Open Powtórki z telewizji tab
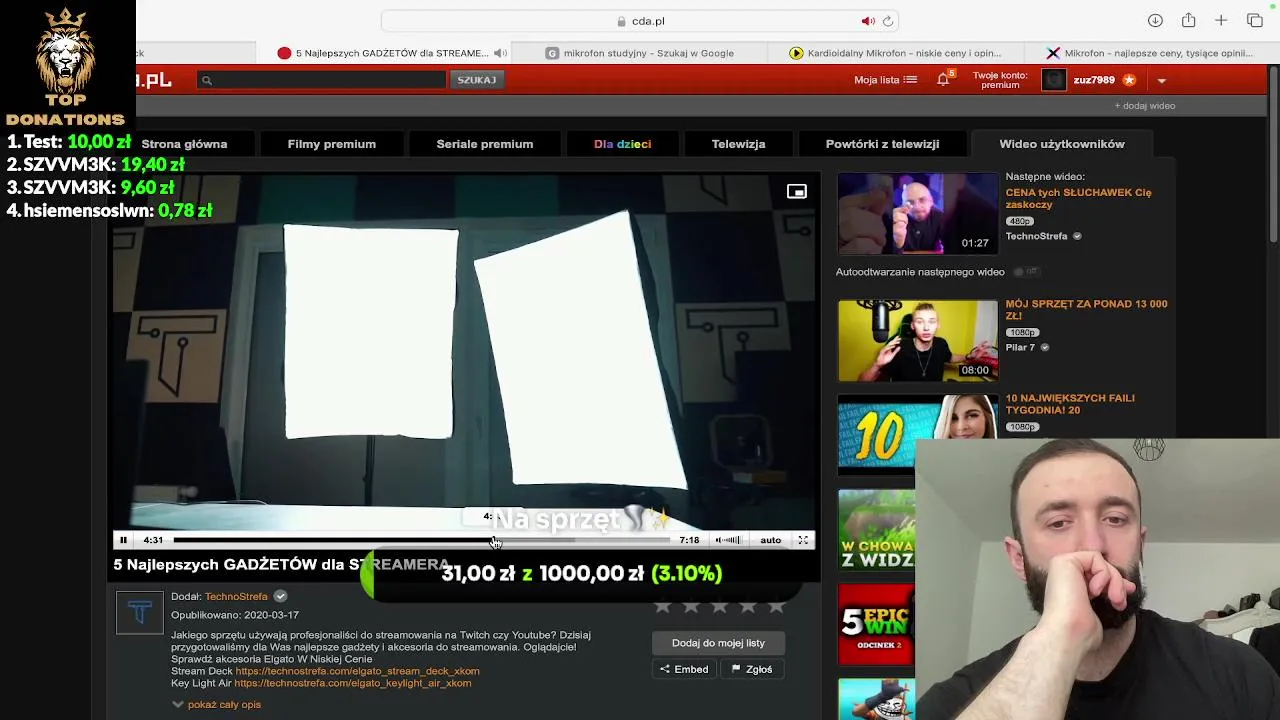The width and height of the screenshot is (1280, 720). click(x=882, y=144)
